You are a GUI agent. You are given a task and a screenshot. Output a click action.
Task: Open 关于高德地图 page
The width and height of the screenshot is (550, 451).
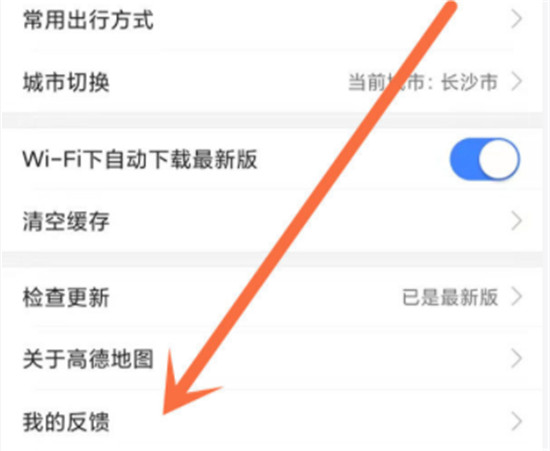click(273, 359)
